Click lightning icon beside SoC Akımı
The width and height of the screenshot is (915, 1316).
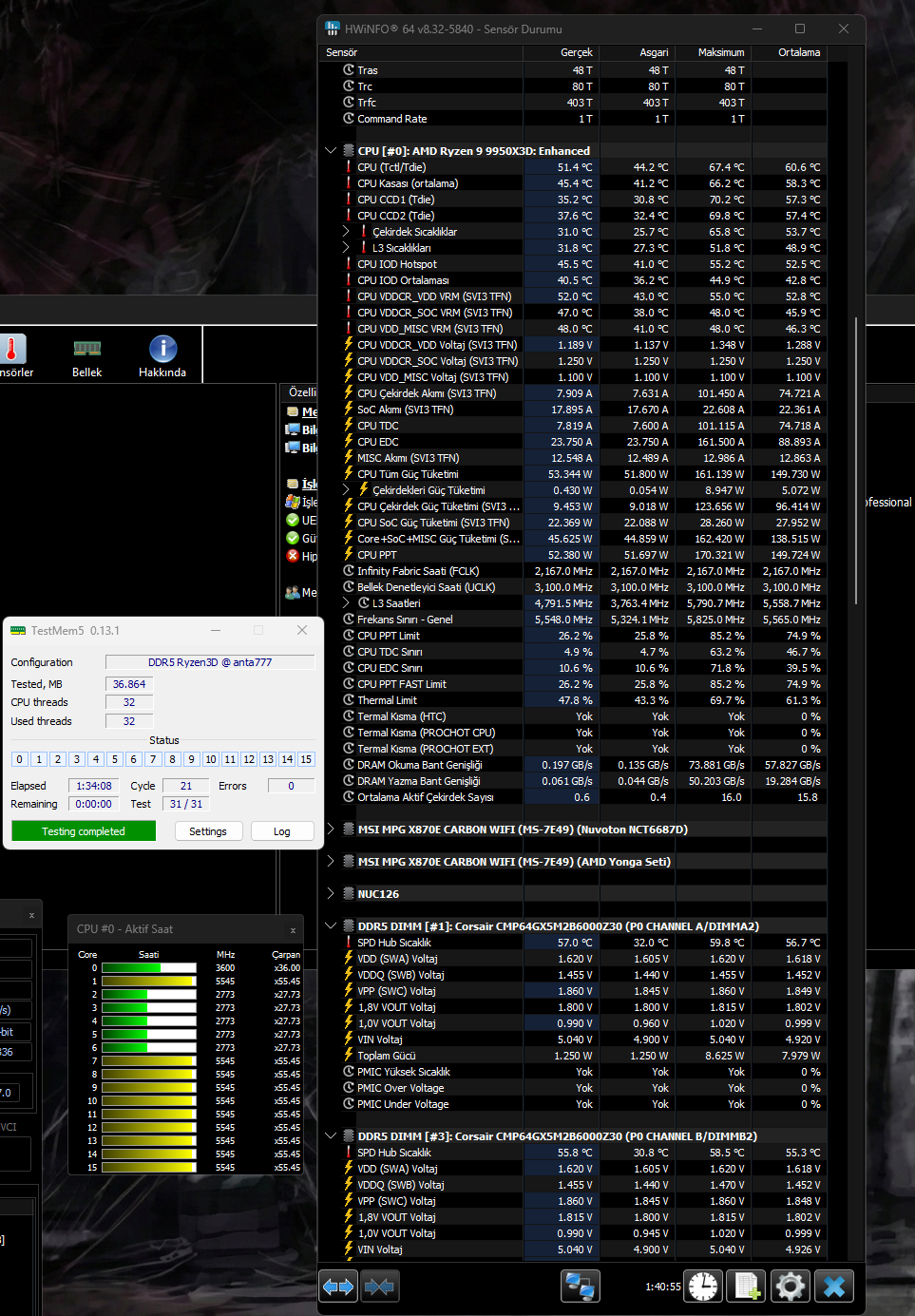point(349,410)
